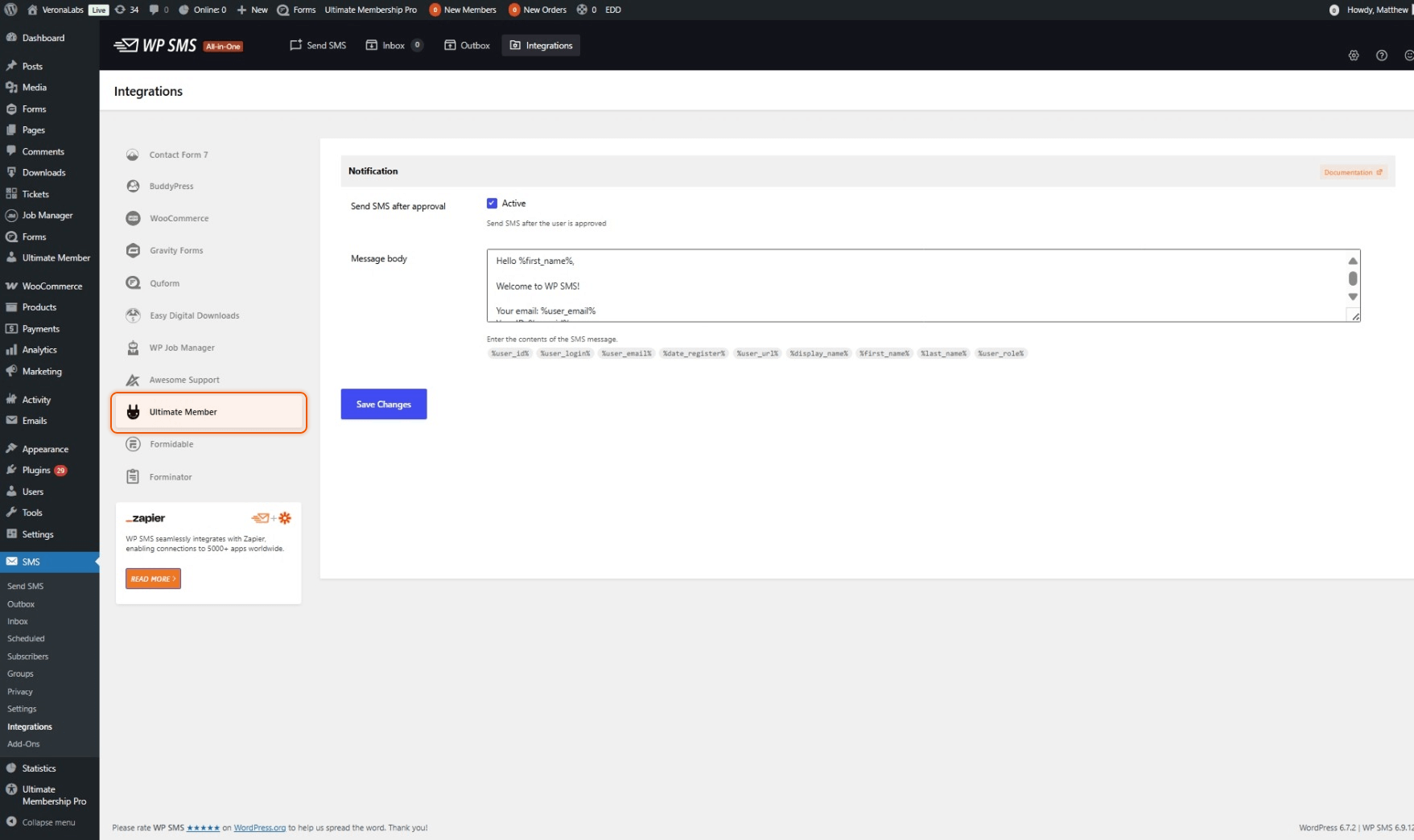Insert the %user_url% placeholder tag
This screenshot has height=840, width=1414.
[757, 353]
